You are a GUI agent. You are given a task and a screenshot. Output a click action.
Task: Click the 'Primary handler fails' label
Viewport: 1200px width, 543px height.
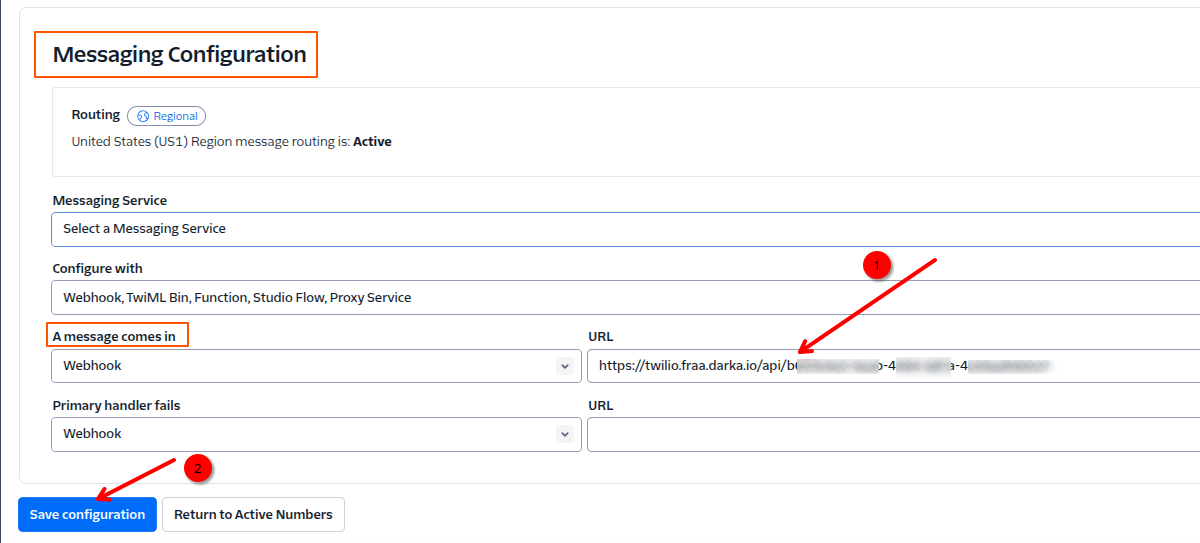click(116, 405)
